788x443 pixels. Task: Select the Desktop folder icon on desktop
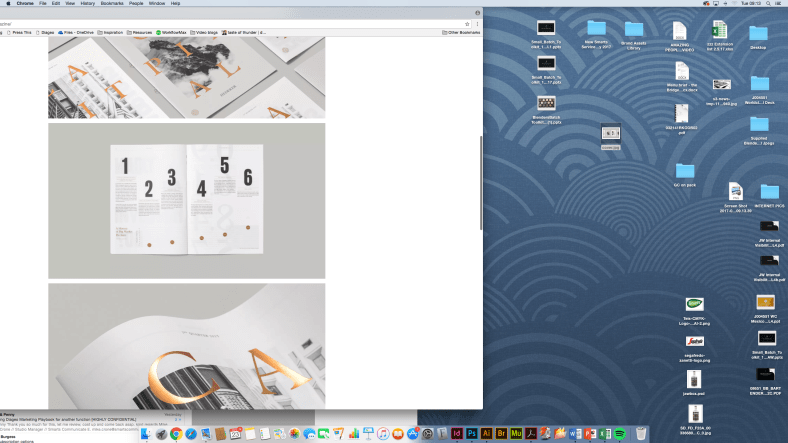(x=758, y=37)
